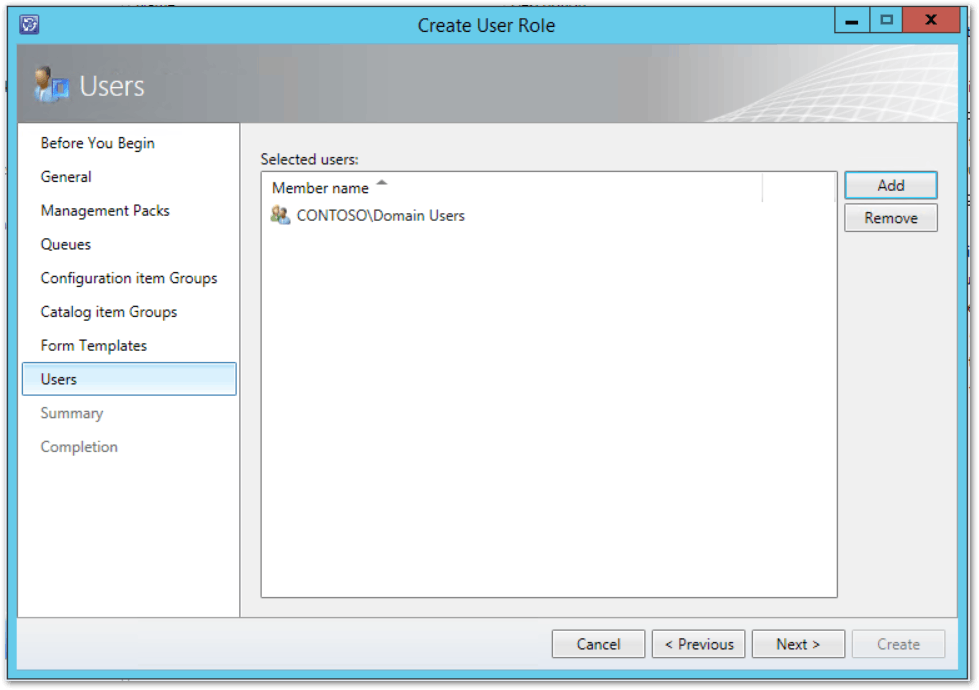This screenshot has width=979, height=690.
Task: Click the app icon in title bar
Action: [x=29, y=24]
